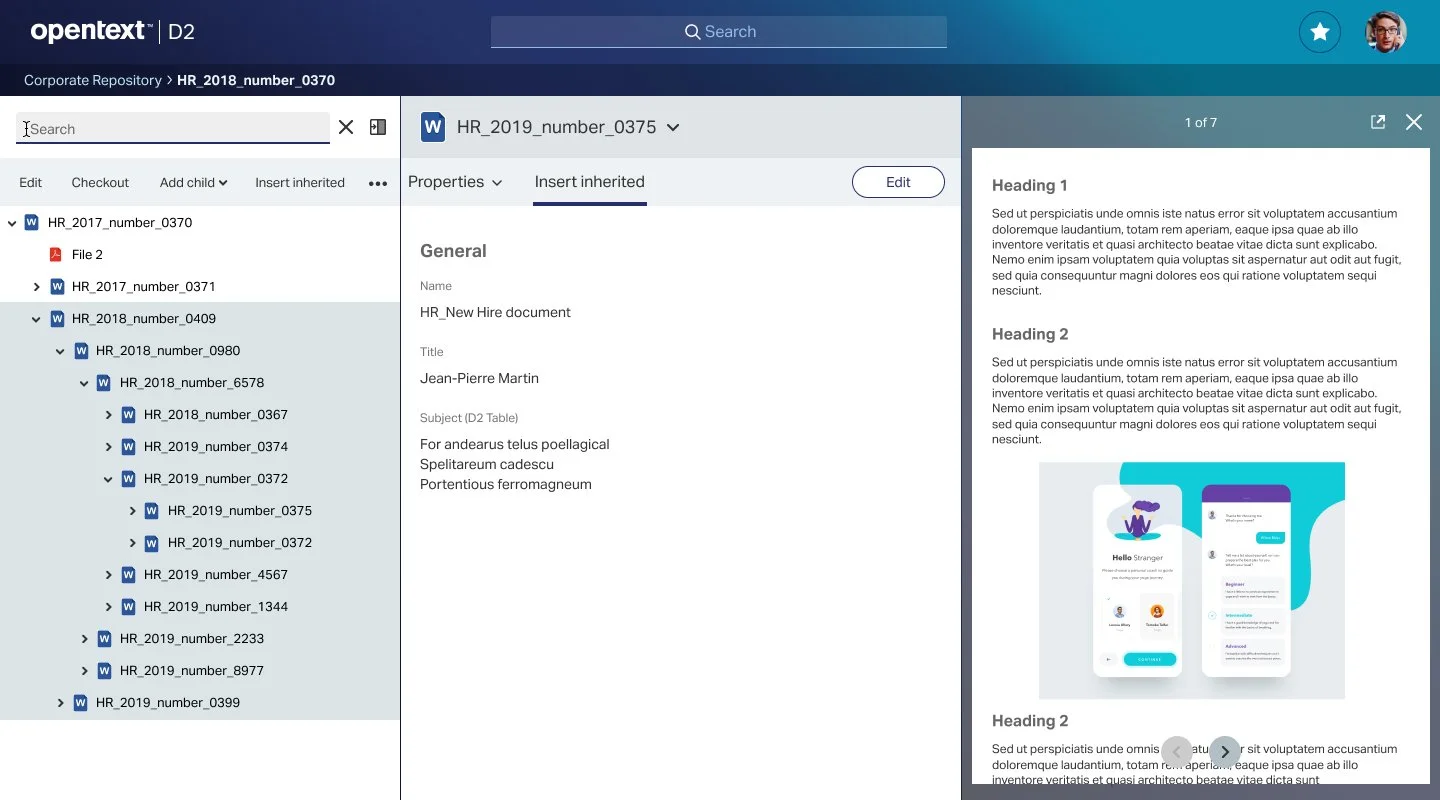Expand the HR_2018_number_0367 node
Viewport: 1440px width, 800px height.
[x=108, y=415]
